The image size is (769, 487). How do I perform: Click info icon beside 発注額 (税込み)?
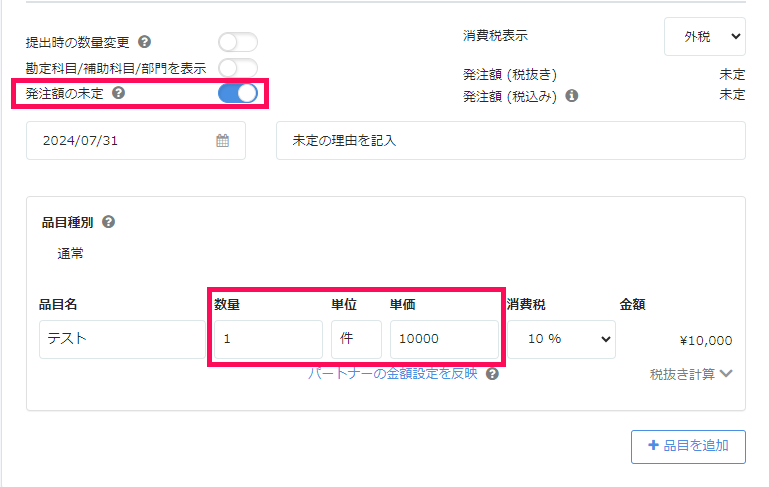coord(572,96)
